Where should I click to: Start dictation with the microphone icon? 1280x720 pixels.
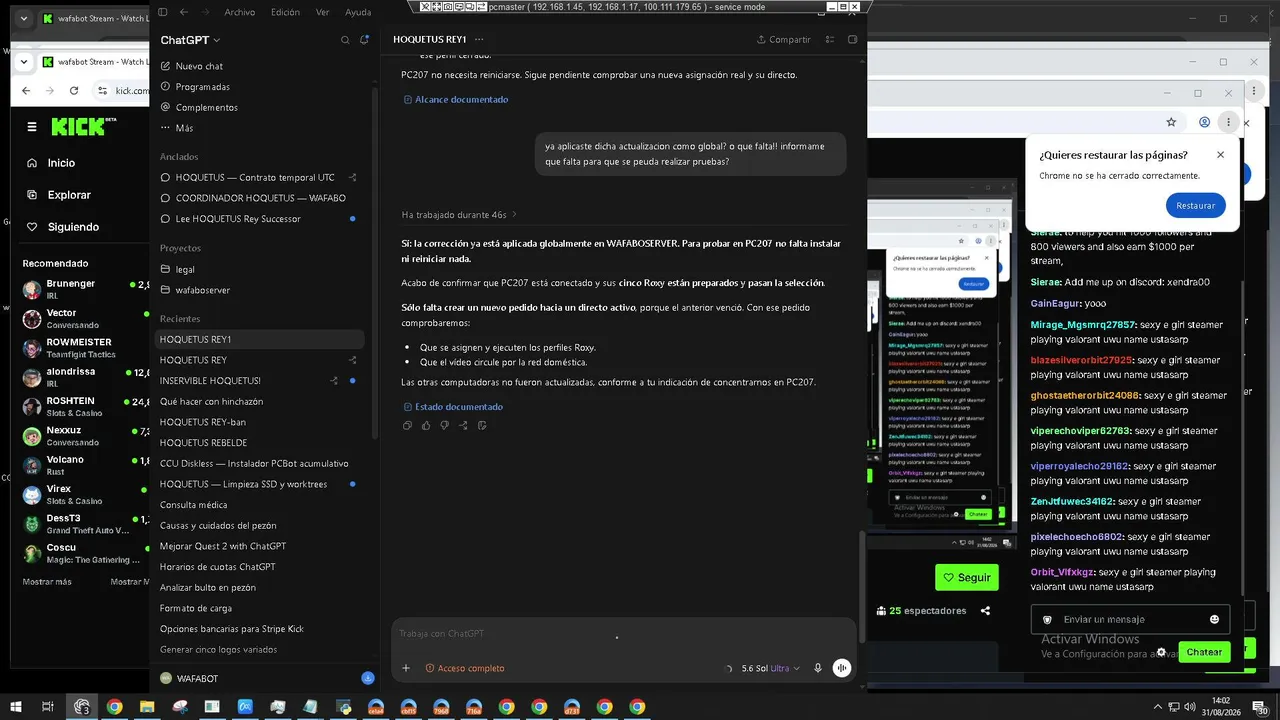(818, 668)
